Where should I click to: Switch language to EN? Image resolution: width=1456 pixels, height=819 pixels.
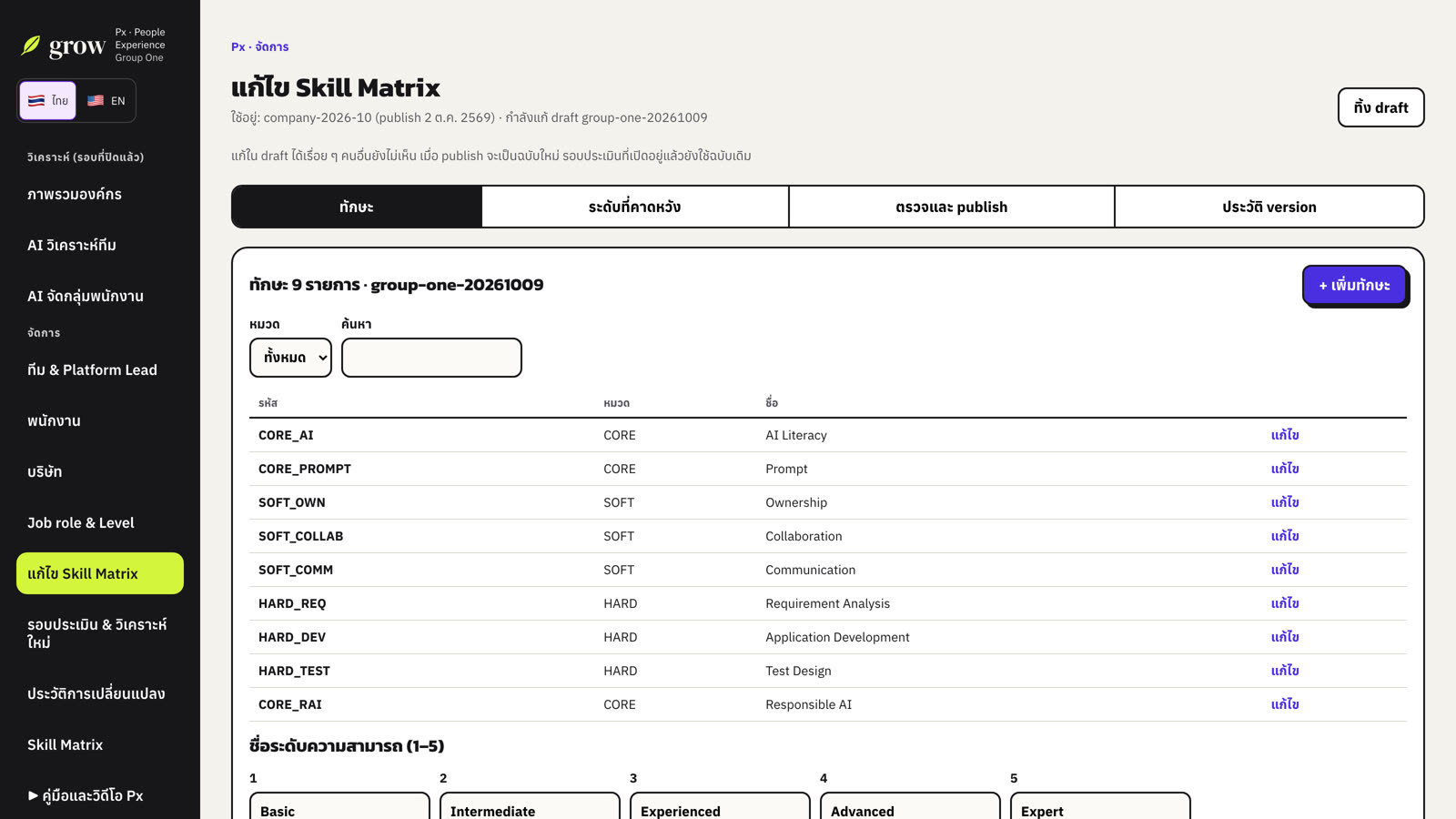pos(106,100)
